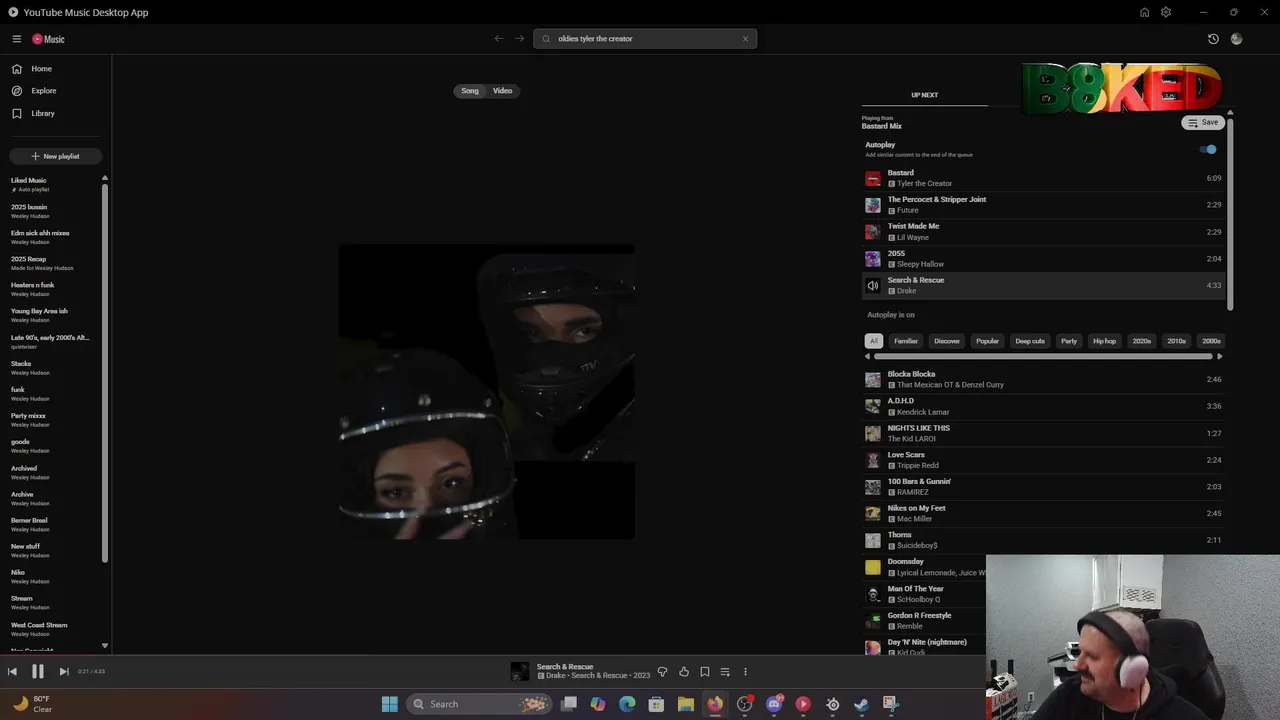Dislike Search & Rescue in player bar
Screen dimensions: 1280x720
pos(662,672)
